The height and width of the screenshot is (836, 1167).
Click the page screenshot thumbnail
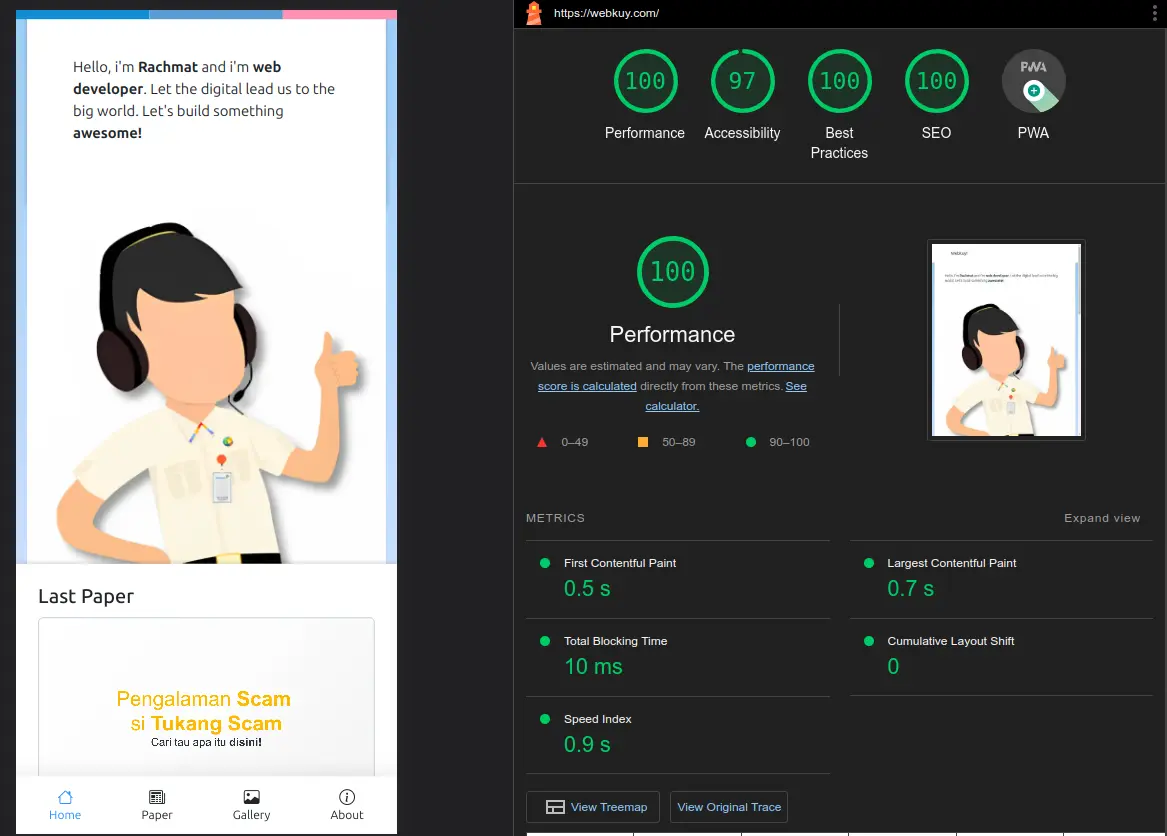point(1006,339)
